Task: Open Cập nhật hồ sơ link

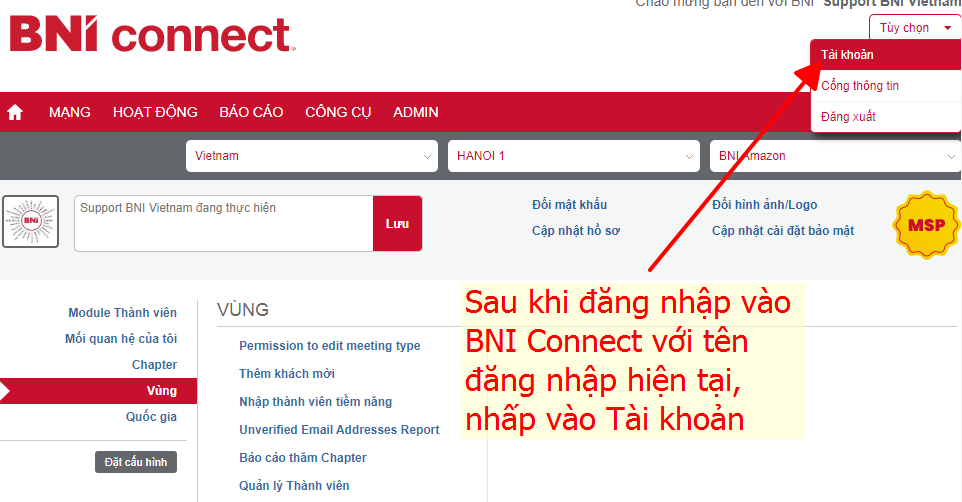Action: (576, 231)
